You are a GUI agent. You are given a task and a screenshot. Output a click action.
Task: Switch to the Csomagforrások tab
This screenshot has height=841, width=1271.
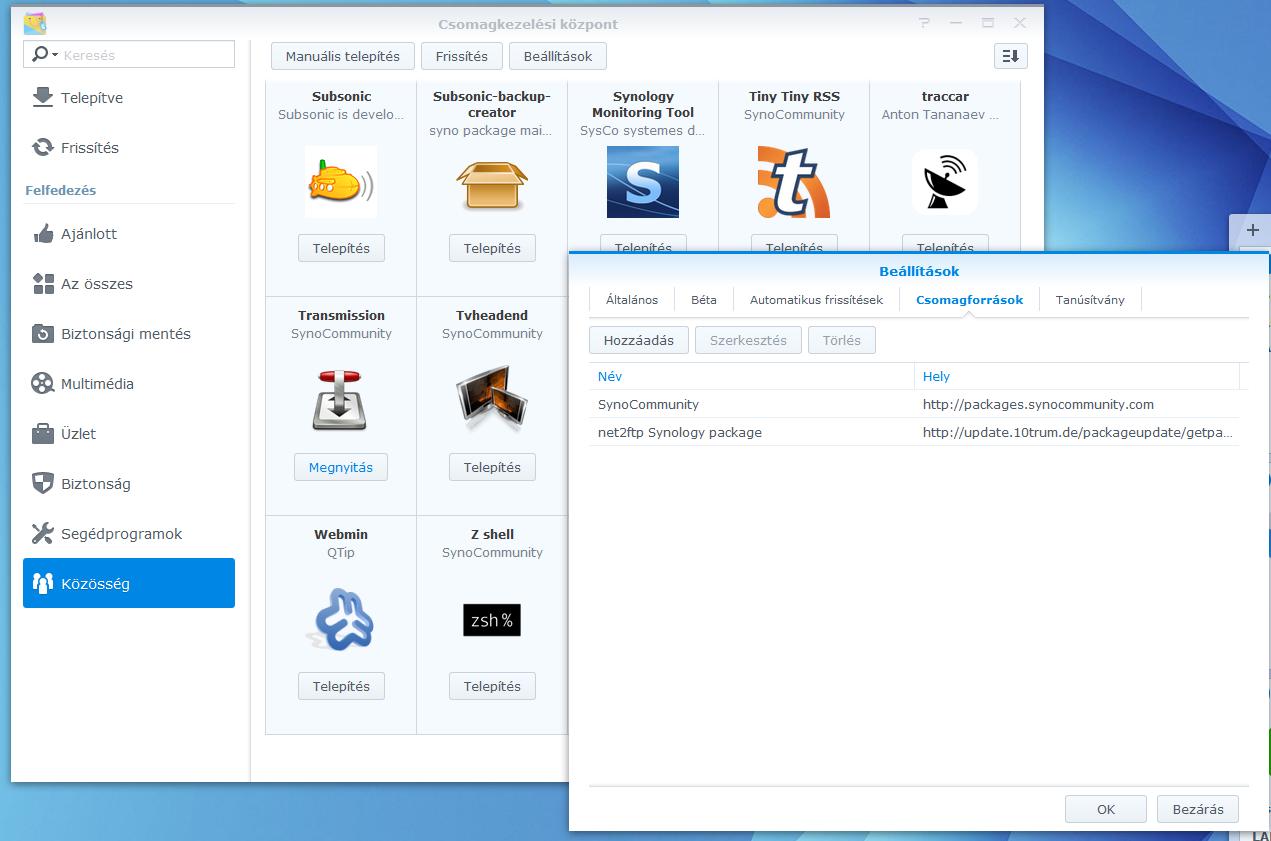(x=969, y=300)
